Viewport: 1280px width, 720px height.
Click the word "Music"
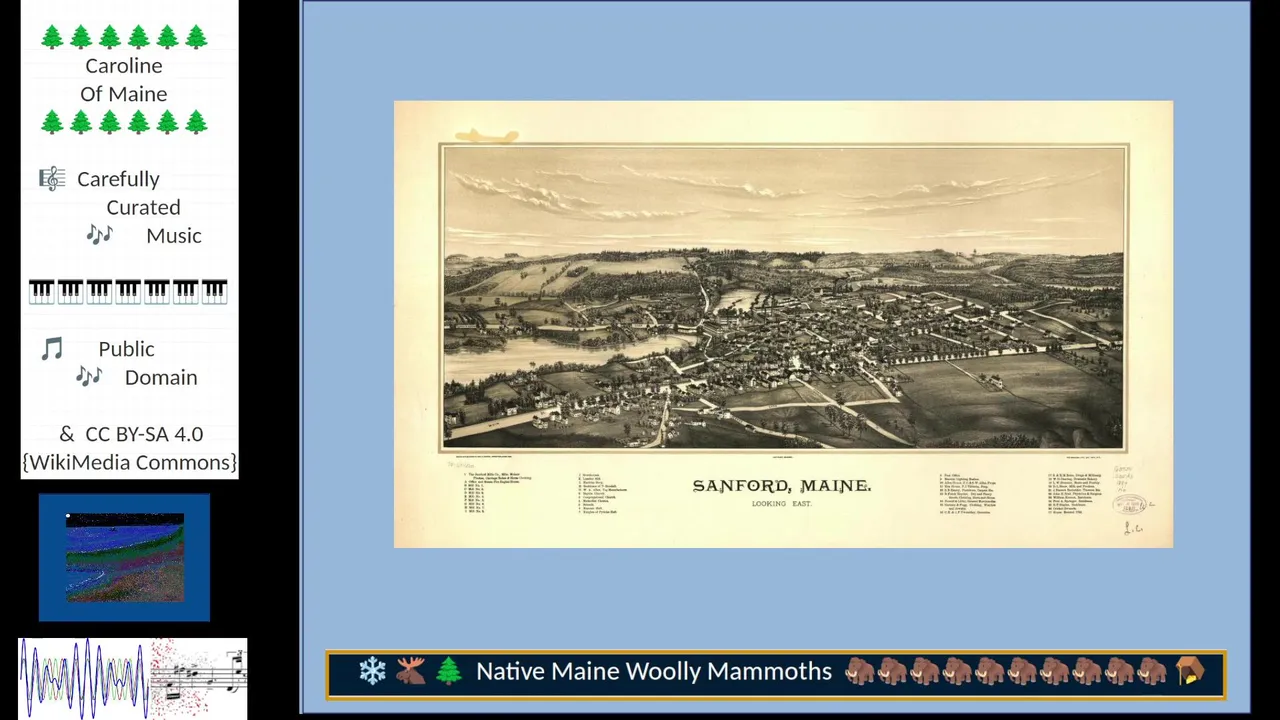click(174, 236)
